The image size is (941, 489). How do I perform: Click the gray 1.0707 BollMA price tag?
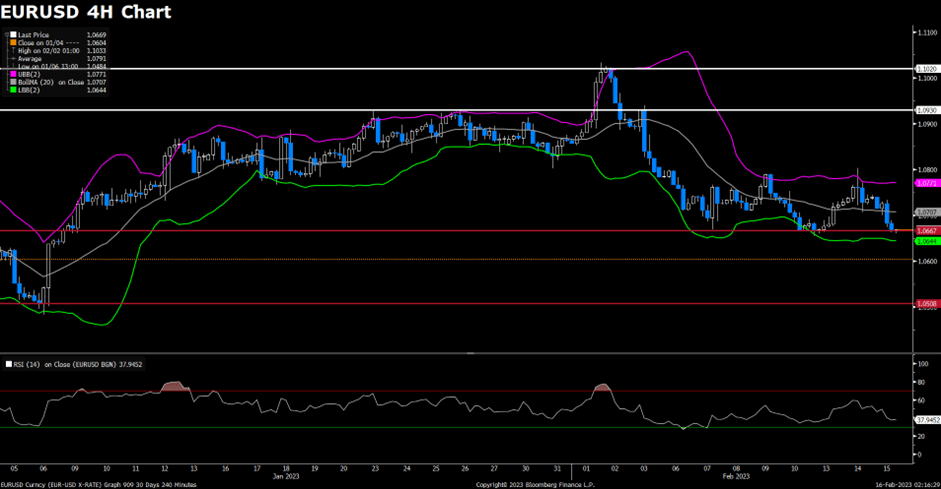tap(926, 212)
